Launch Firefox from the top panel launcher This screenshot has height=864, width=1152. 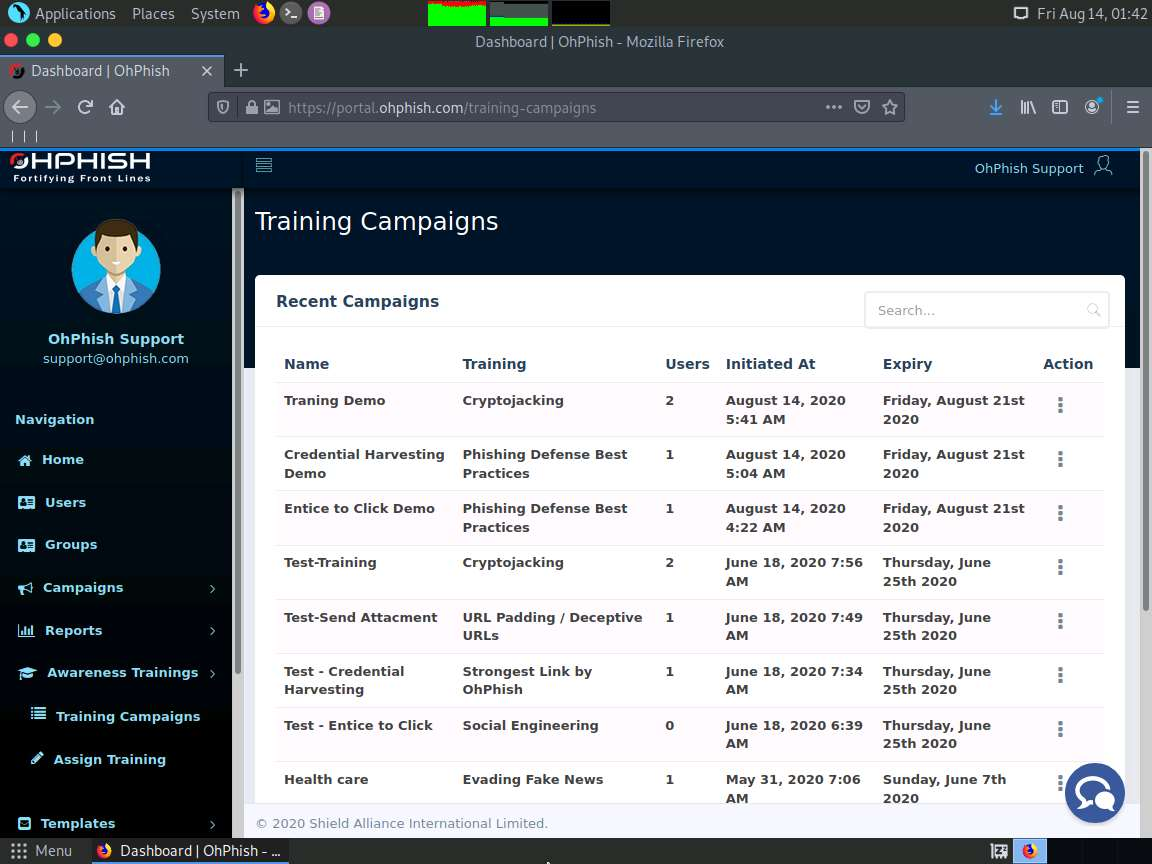pyautogui.click(x=264, y=13)
